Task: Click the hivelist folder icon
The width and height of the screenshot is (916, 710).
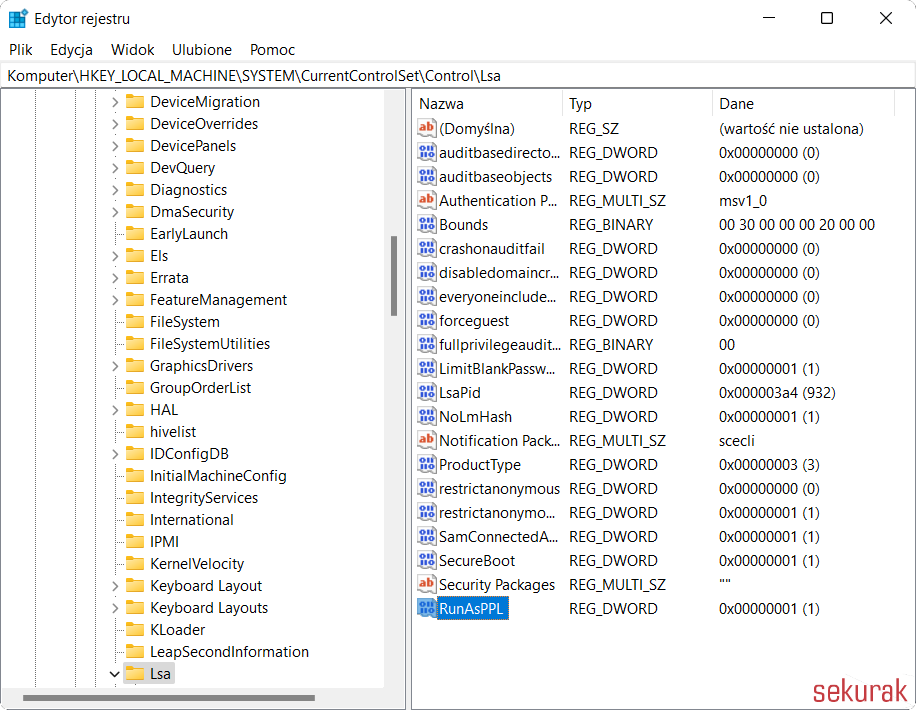Action: 135,431
